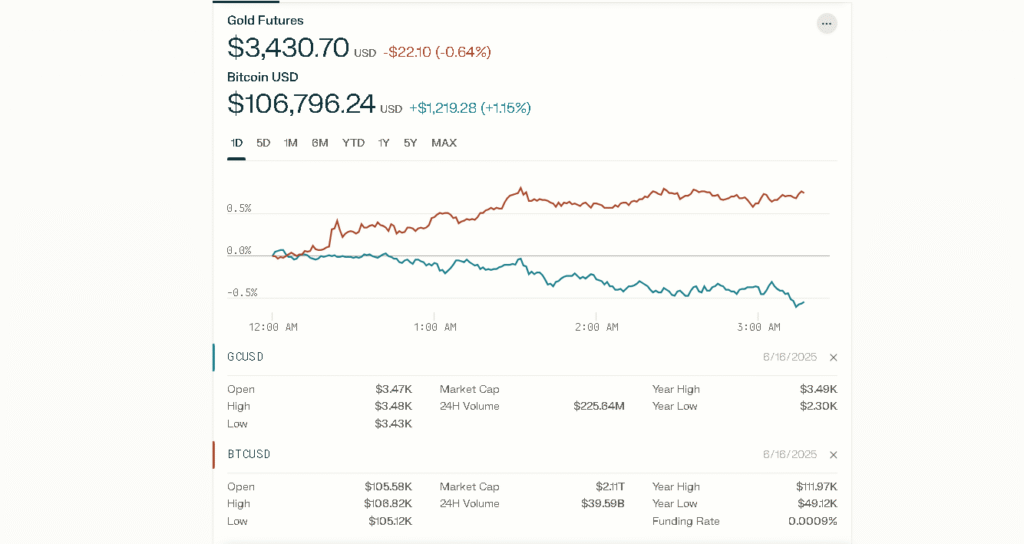Remove BTCUSD from the comparison

coord(833,454)
